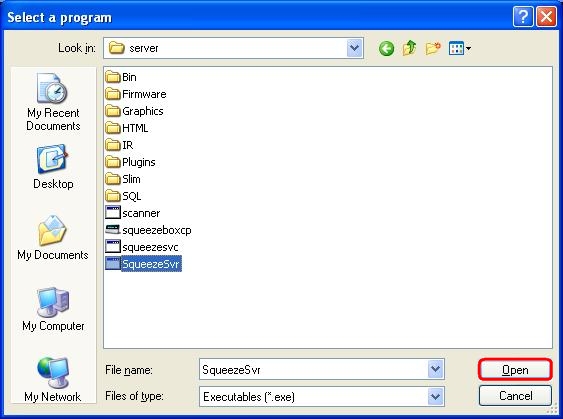This screenshot has width=563, height=419.
Task: Click the SqueezeSvr file name in the list
Action: (151, 264)
